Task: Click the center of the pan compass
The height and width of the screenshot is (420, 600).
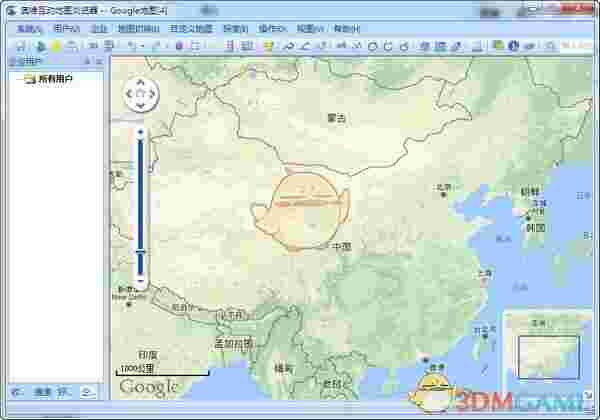Action: click(140, 94)
